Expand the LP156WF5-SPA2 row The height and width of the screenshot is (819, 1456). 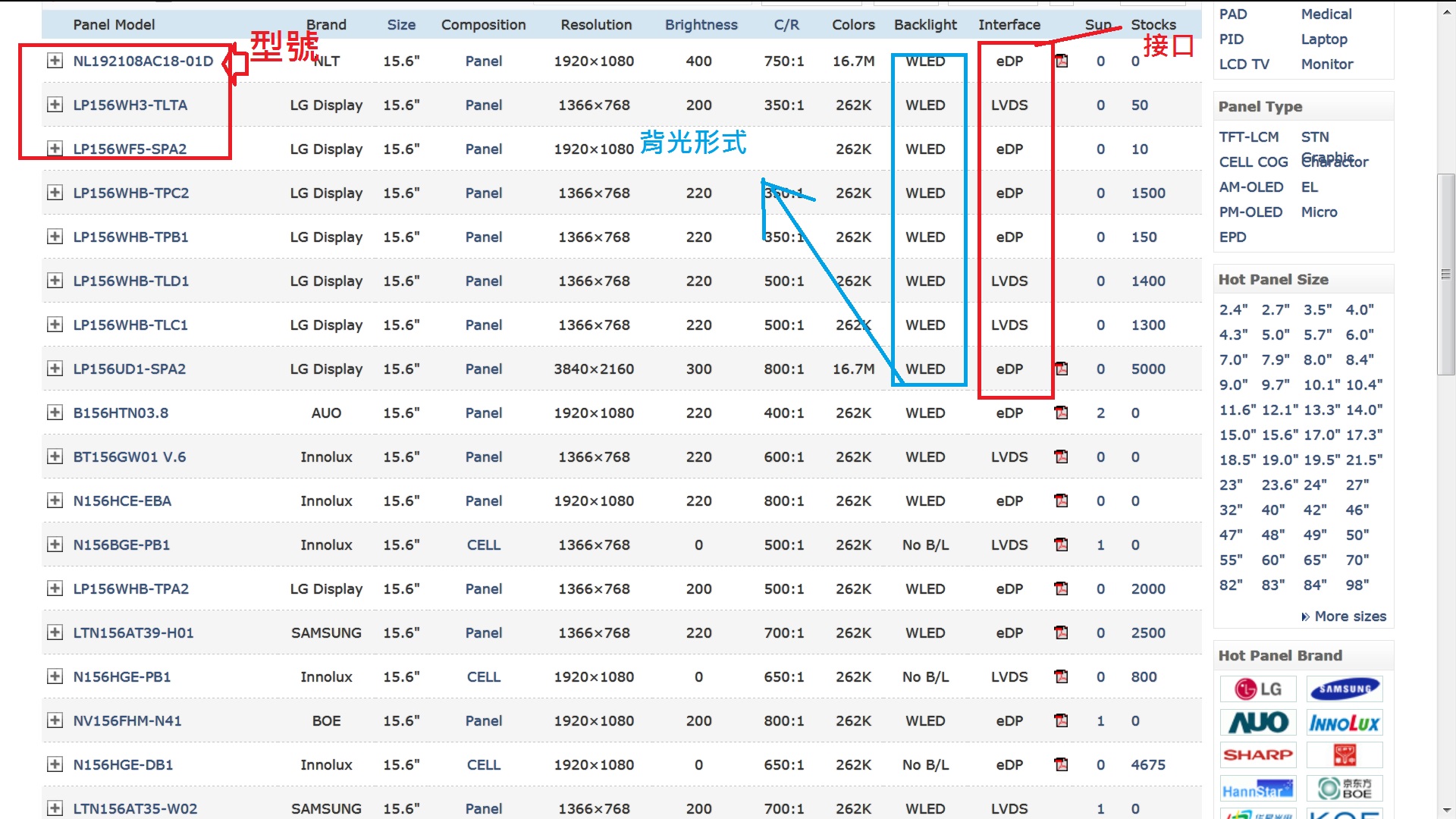55,149
